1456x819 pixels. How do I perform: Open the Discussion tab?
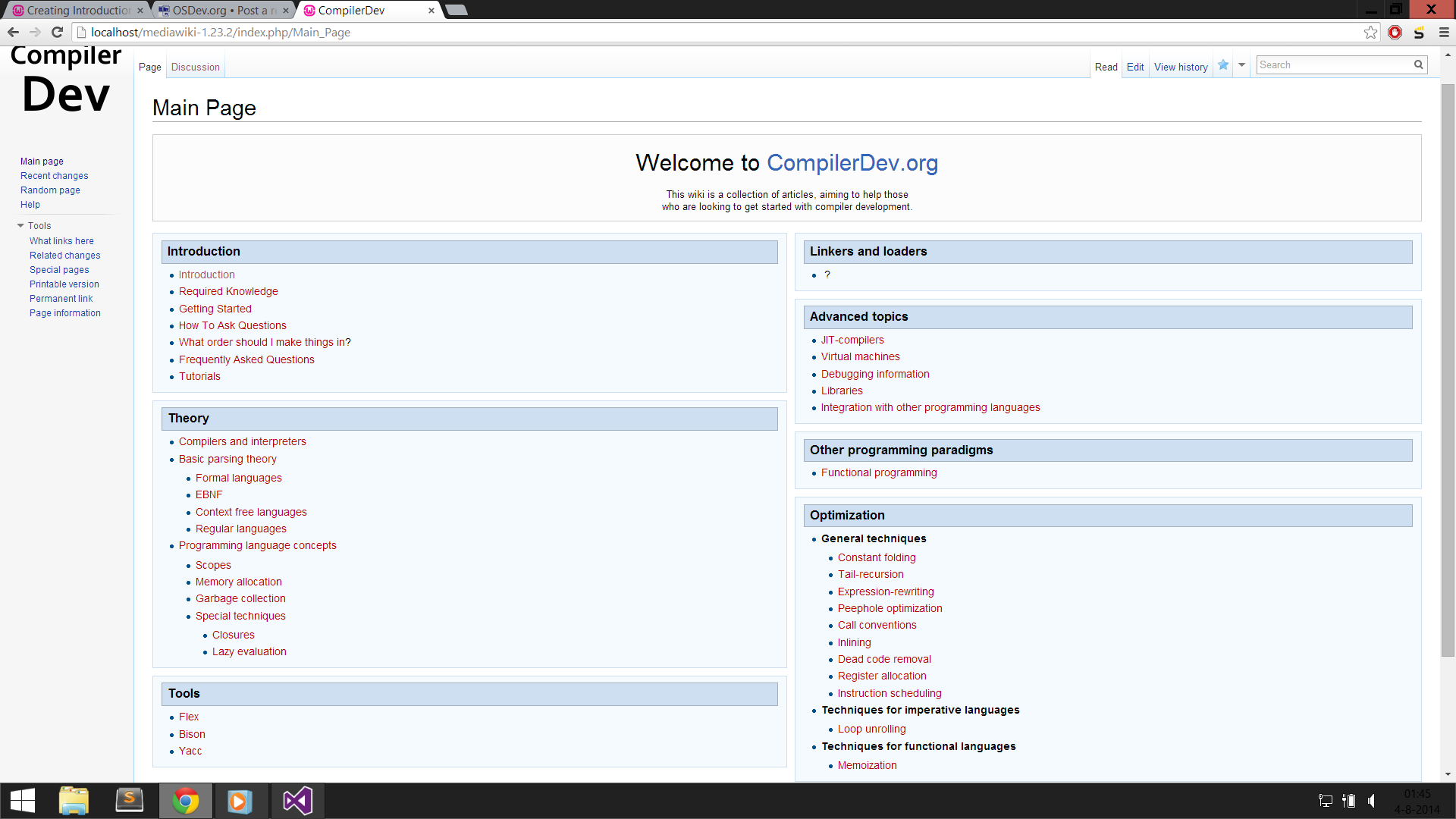[196, 67]
